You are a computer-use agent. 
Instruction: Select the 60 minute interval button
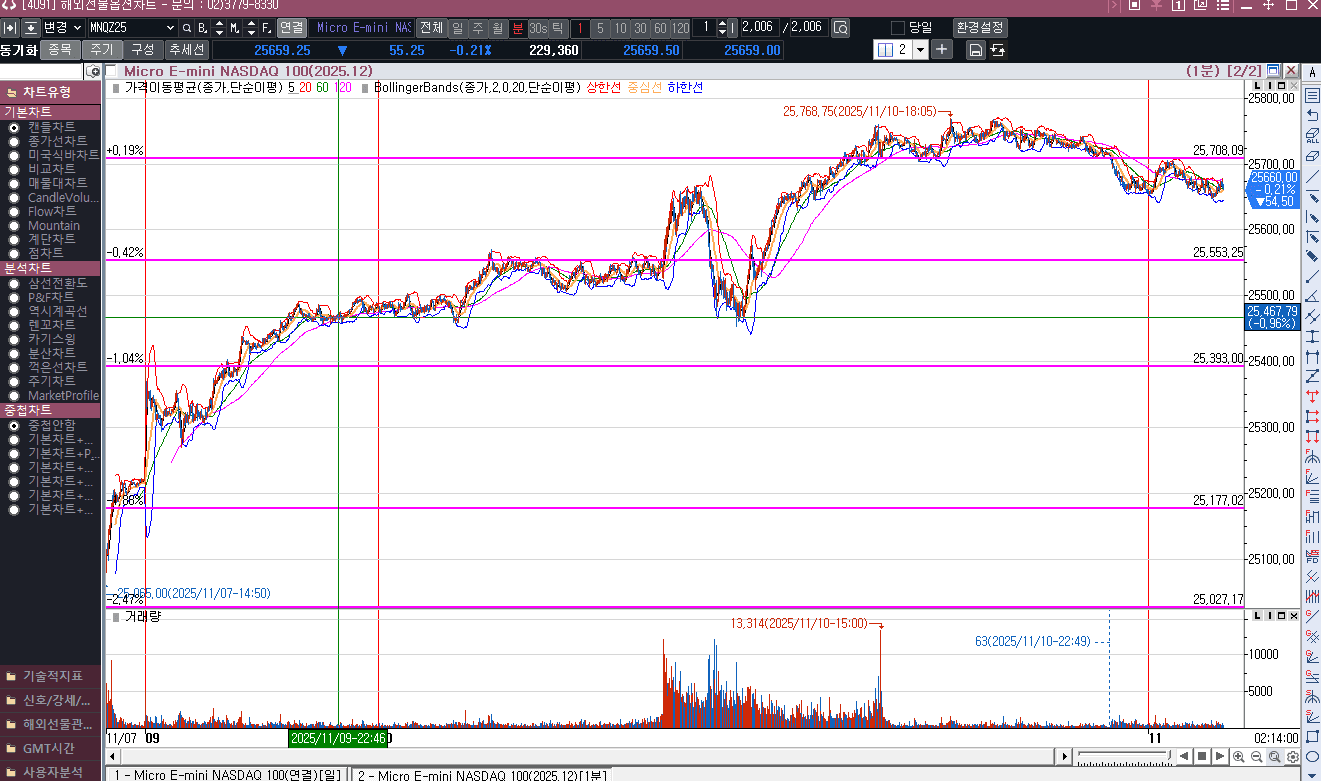click(660, 27)
